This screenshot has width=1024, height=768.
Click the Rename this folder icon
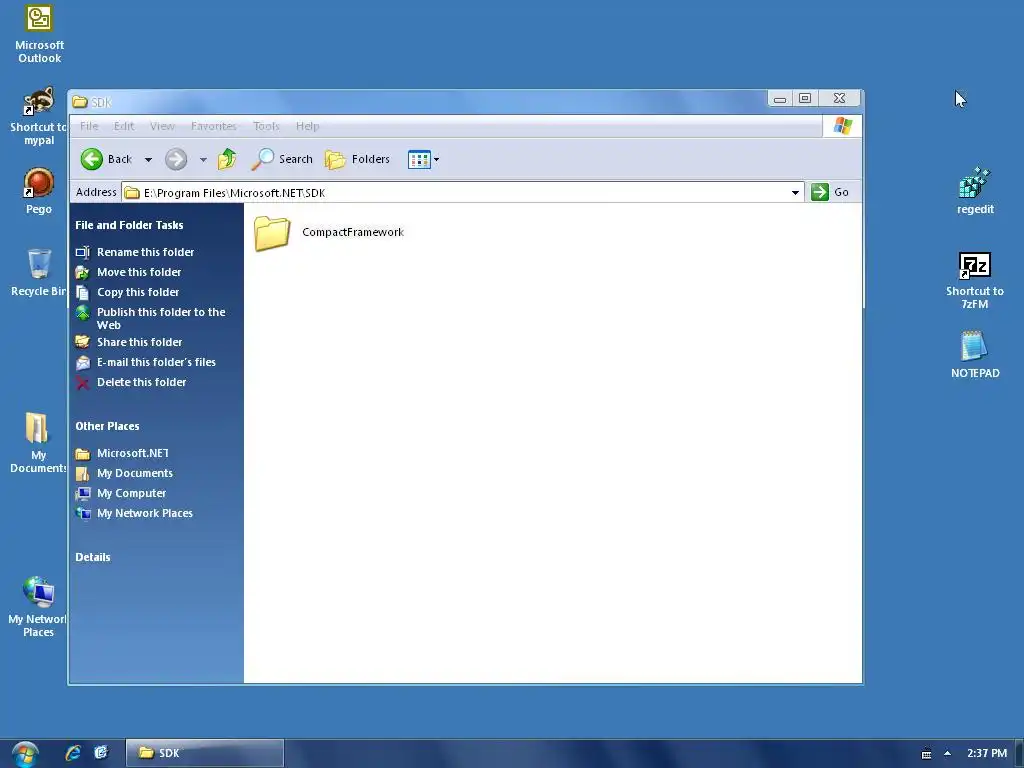(x=82, y=252)
